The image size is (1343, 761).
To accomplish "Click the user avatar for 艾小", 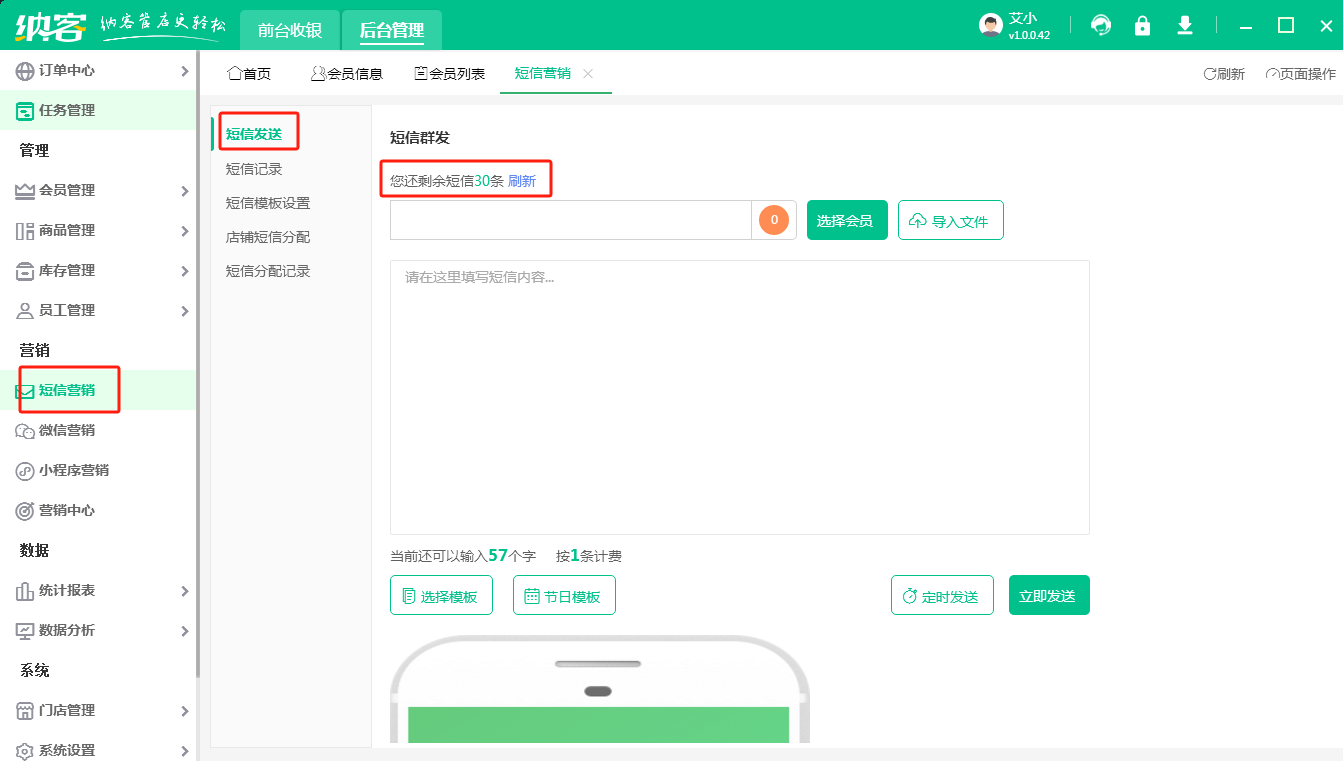I will [x=990, y=26].
